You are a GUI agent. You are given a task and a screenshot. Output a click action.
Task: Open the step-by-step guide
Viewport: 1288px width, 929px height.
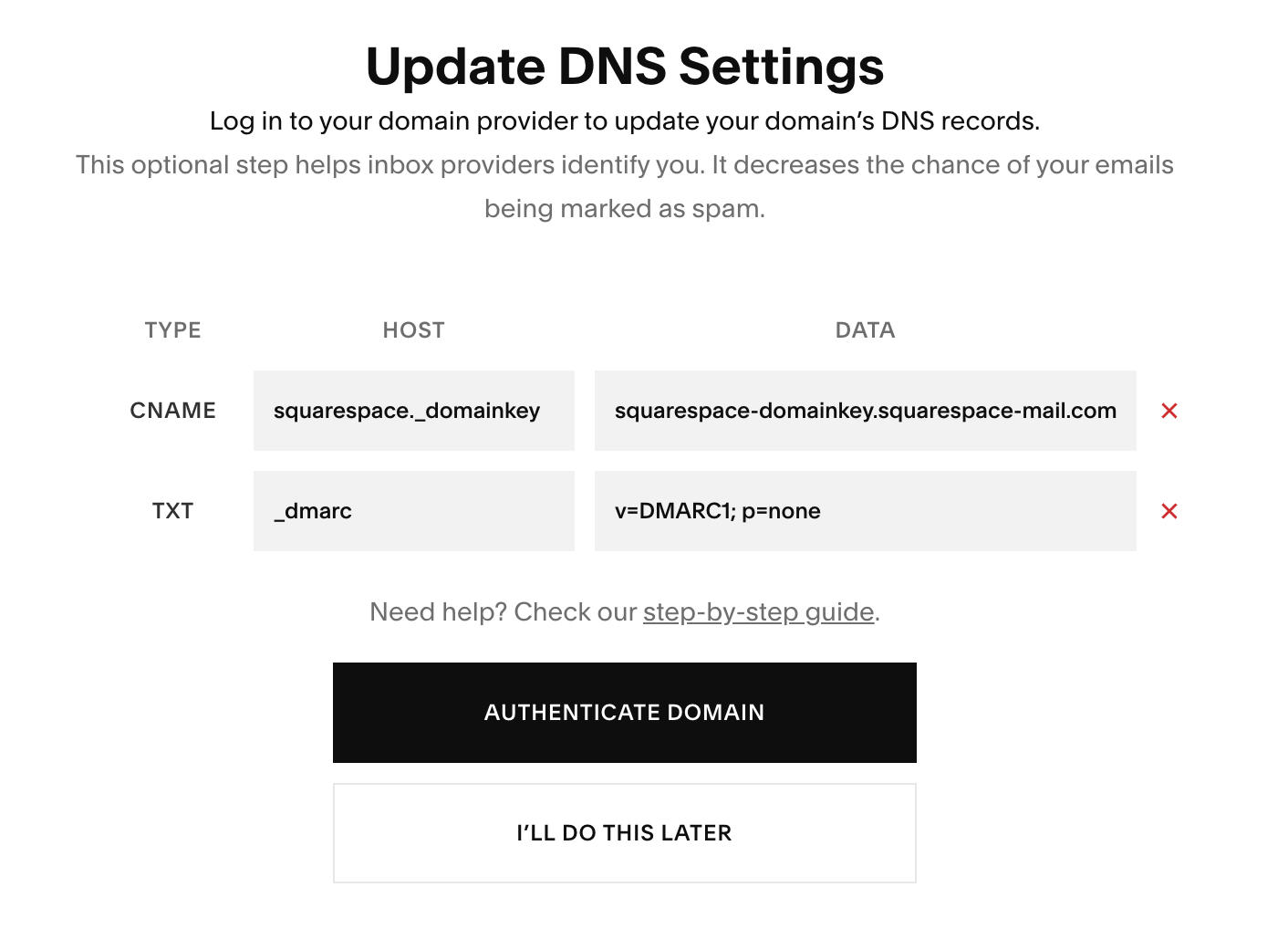(x=757, y=611)
